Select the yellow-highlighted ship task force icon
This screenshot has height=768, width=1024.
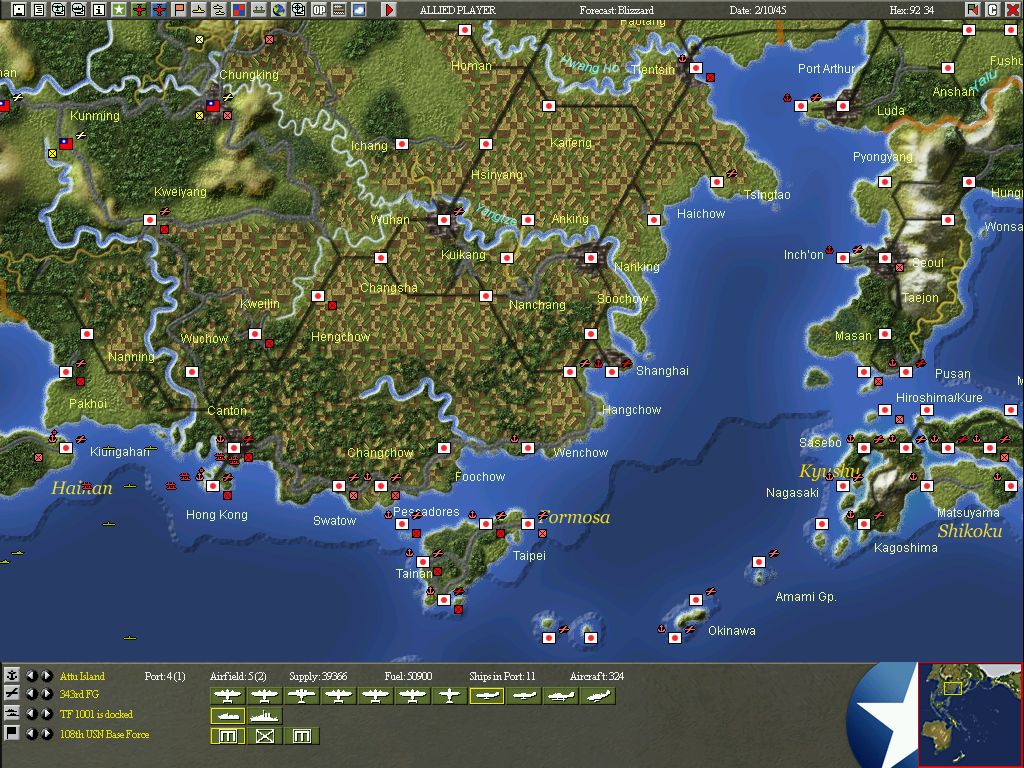pos(227,716)
